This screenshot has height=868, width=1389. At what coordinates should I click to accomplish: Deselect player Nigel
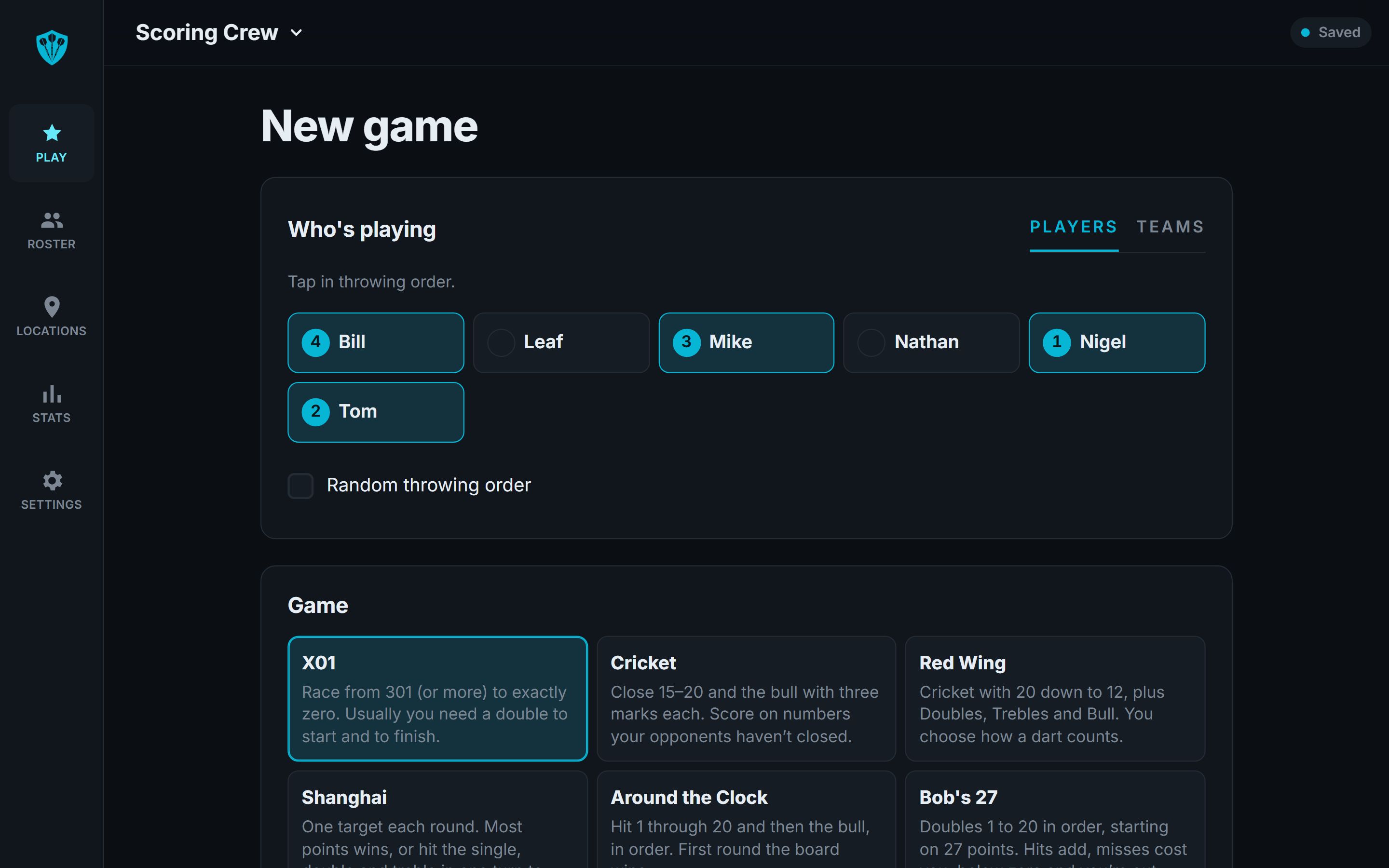(x=1117, y=343)
